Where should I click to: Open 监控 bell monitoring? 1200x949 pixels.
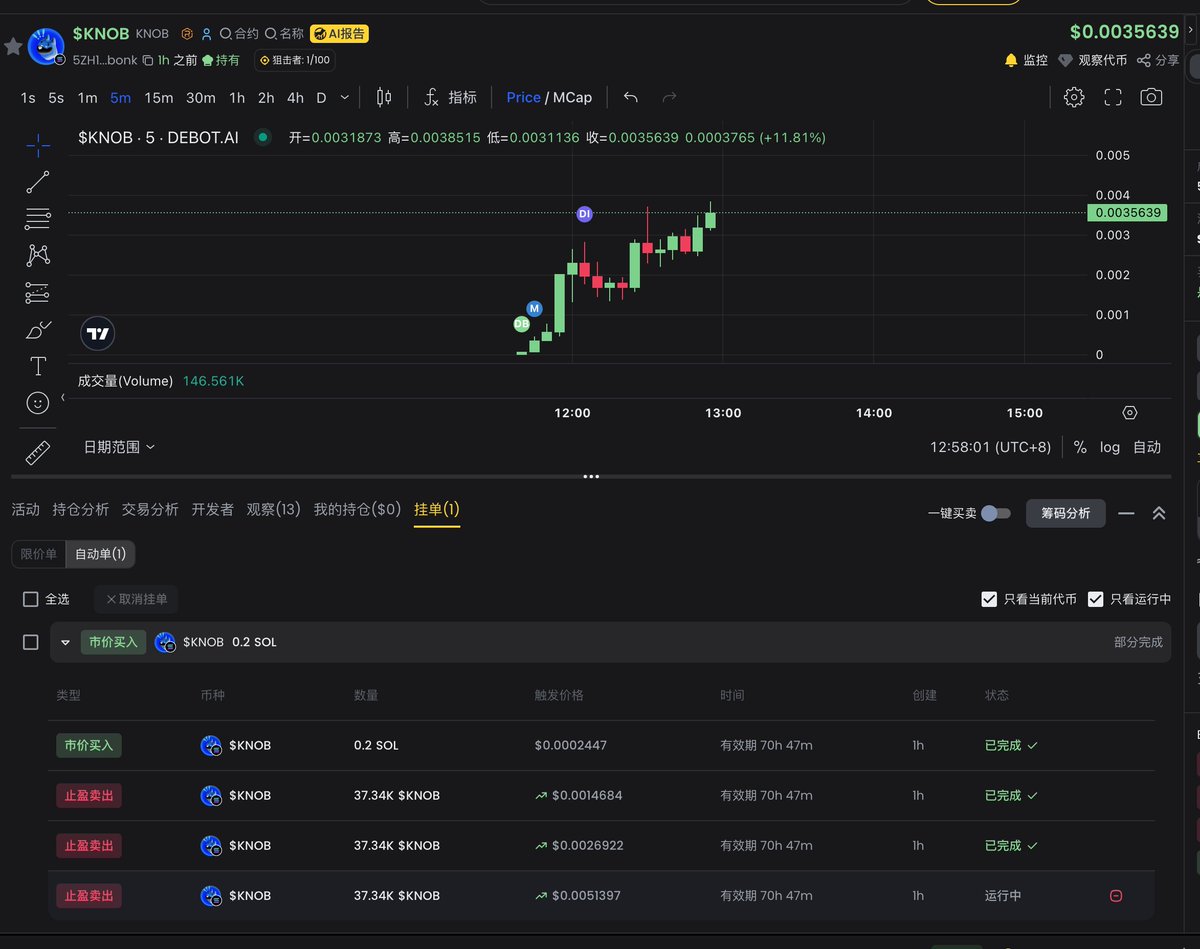[1026, 60]
